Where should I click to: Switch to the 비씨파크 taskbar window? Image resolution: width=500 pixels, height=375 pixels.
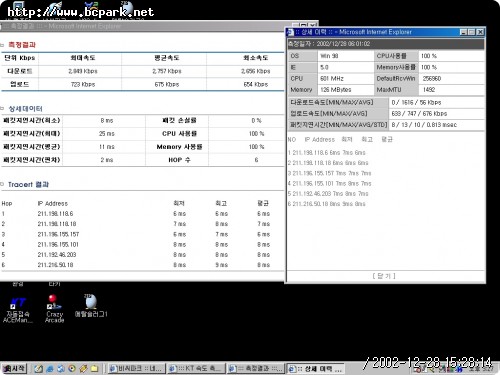point(136,369)
